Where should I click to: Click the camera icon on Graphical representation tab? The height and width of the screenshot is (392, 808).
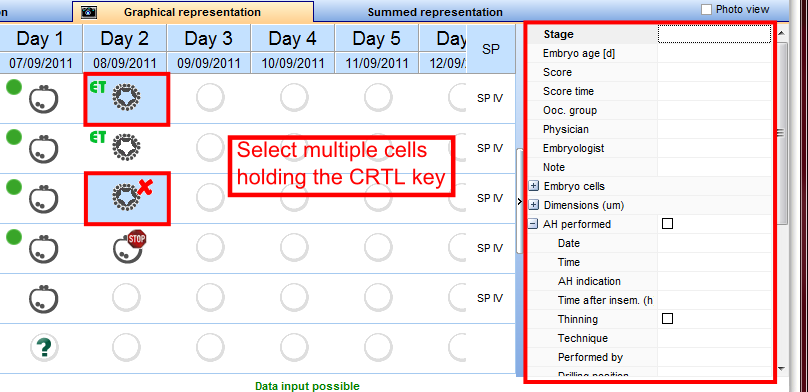[x=89, y=12]
